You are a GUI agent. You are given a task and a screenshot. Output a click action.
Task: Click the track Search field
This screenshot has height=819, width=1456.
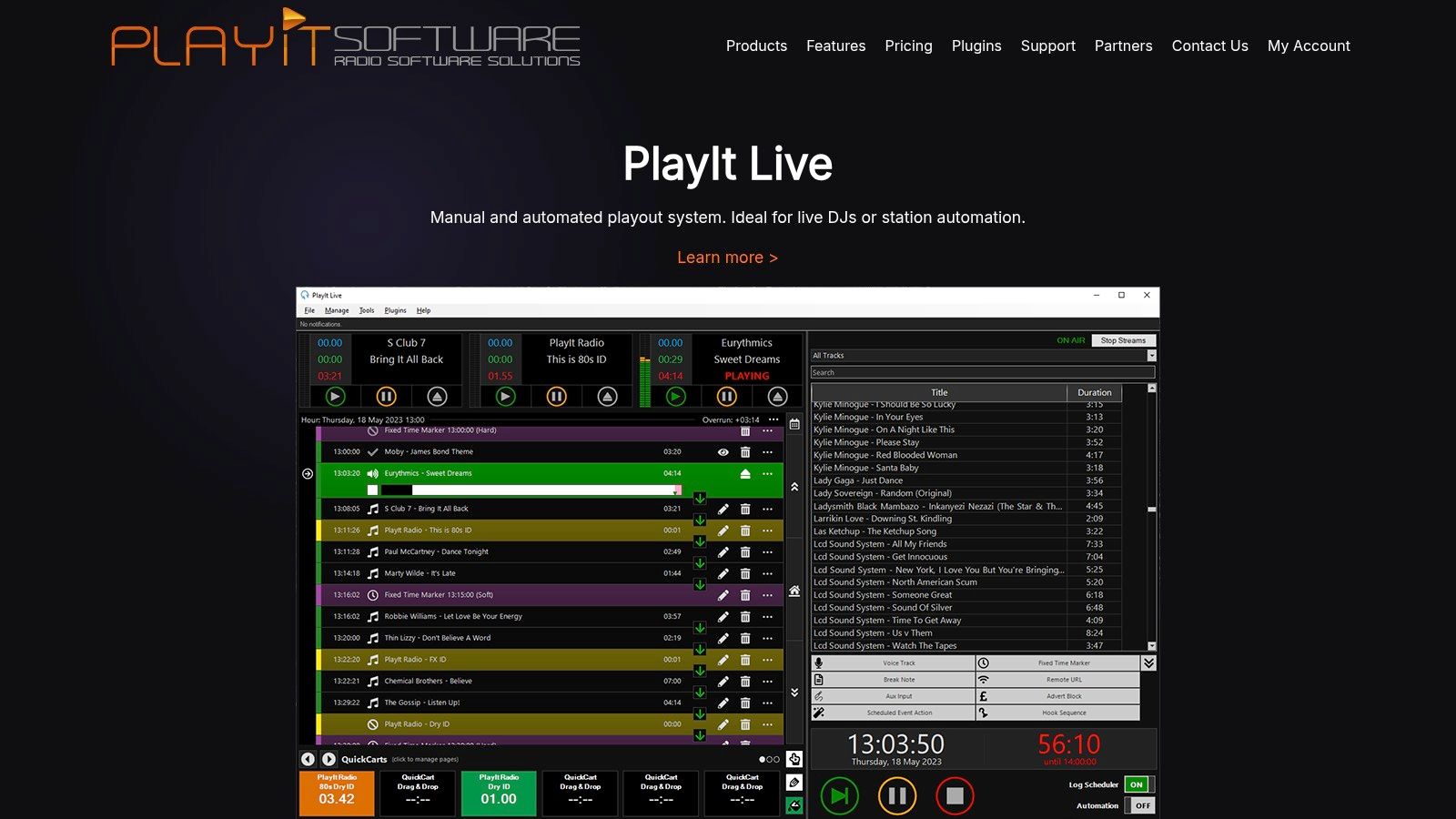983,372
